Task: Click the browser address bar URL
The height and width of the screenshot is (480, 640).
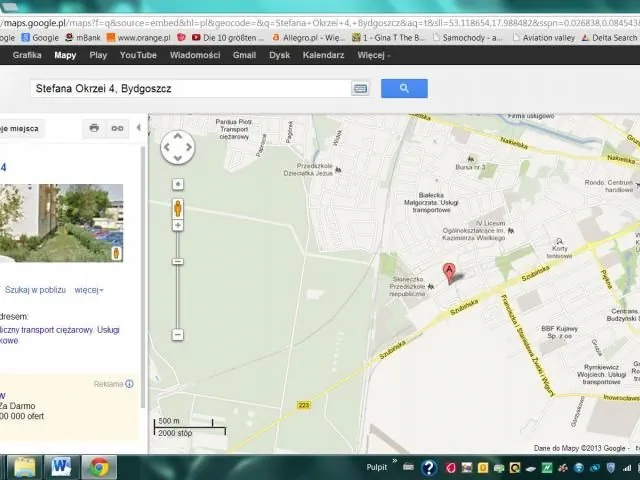Action: pos(320,23)
